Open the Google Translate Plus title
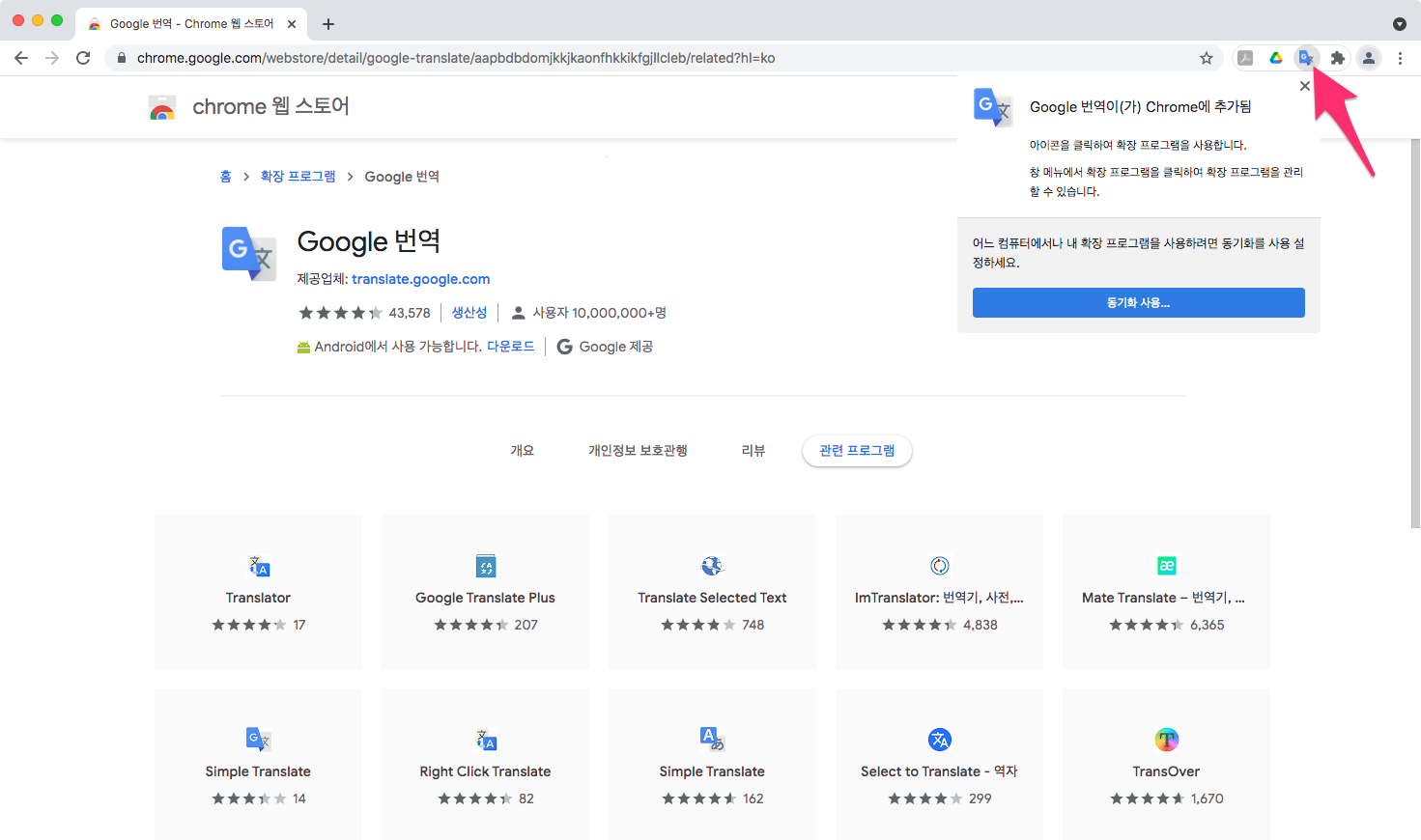The width and height of the screenshot is (1421, 840). (x=485, y=598)
